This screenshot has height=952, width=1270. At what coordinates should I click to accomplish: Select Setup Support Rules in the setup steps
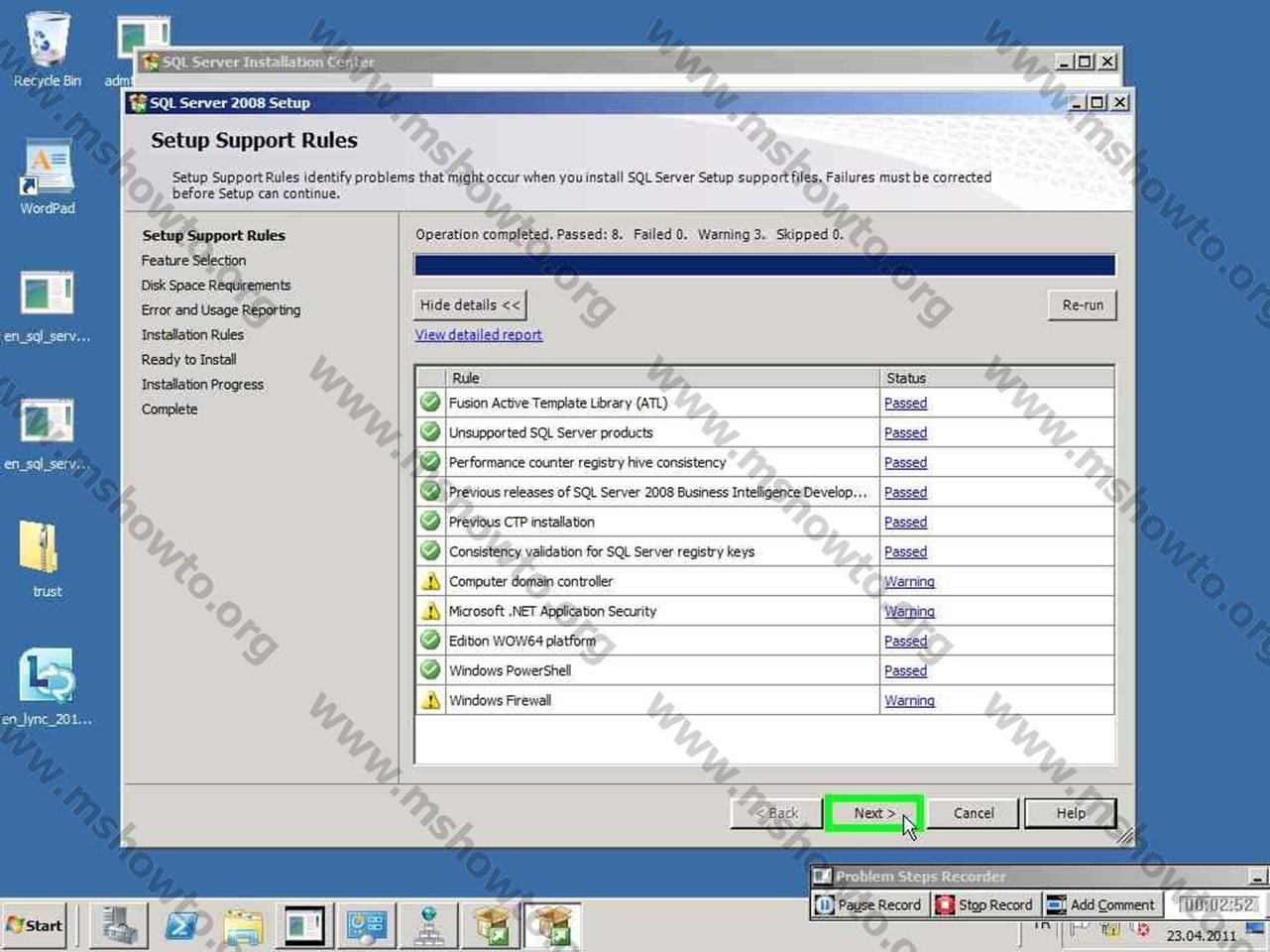coord(213,236)
